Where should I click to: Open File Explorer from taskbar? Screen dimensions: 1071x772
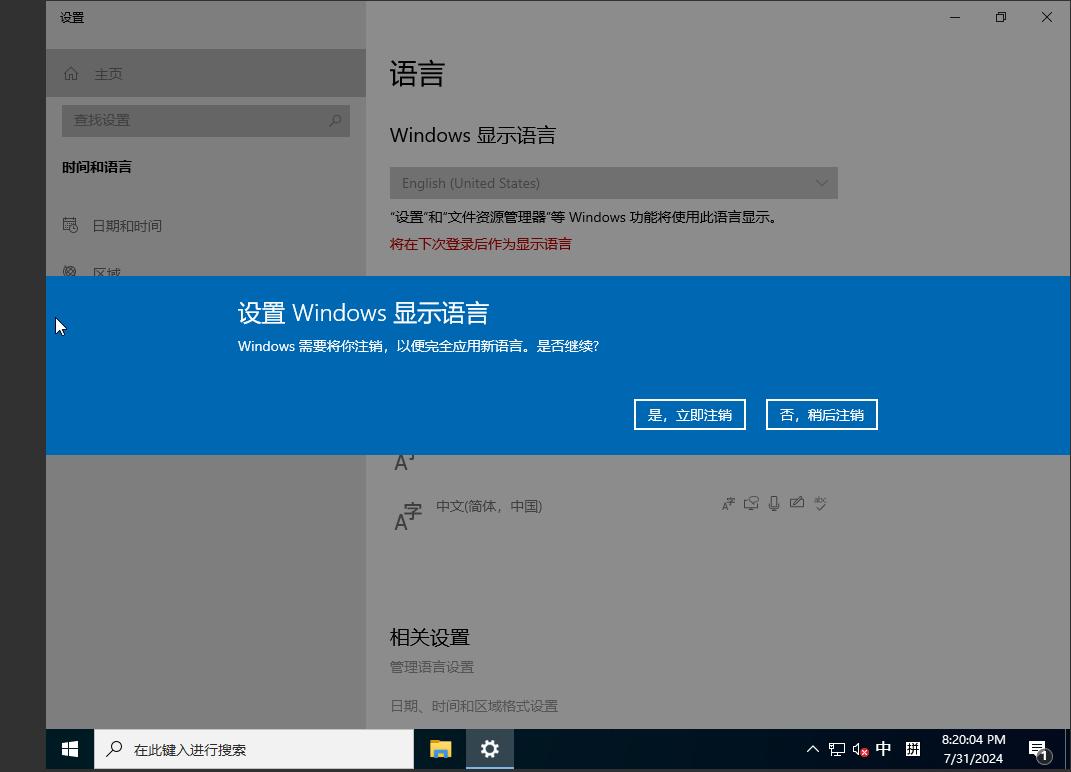coord(441,749)
